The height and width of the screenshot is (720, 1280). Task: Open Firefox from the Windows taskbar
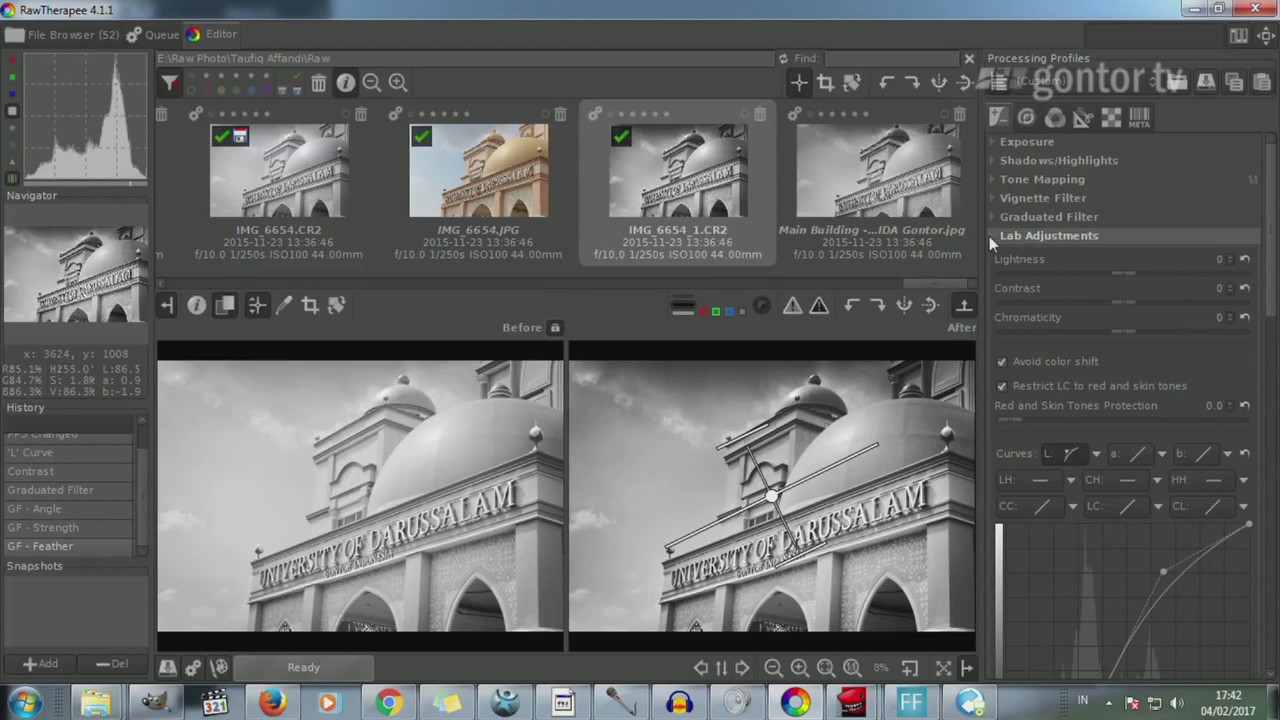[272, 702]
